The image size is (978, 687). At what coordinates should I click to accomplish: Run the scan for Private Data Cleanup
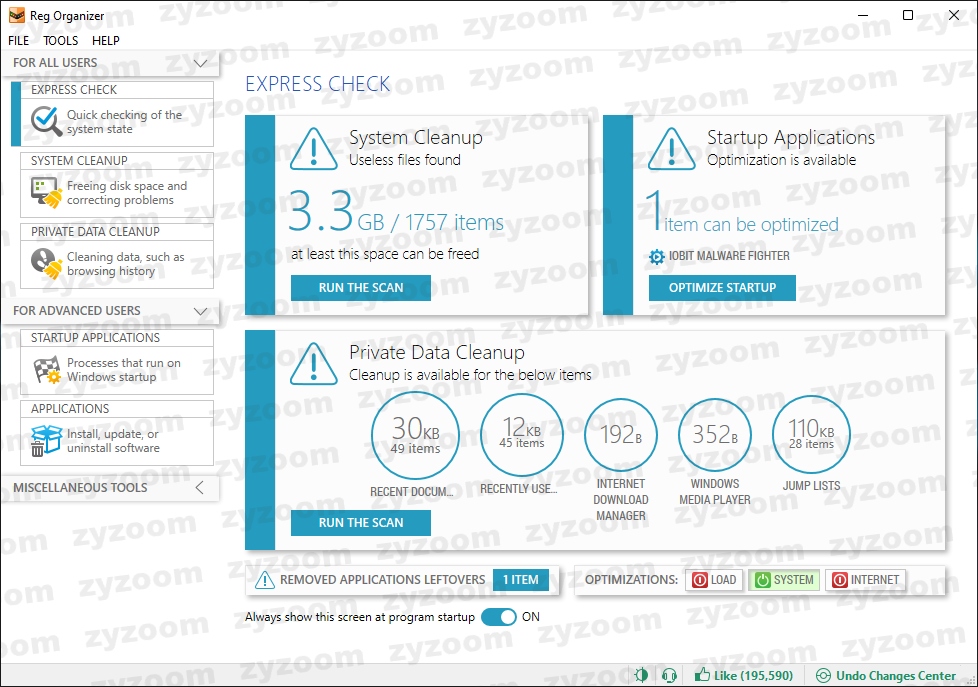coord(361,523)
